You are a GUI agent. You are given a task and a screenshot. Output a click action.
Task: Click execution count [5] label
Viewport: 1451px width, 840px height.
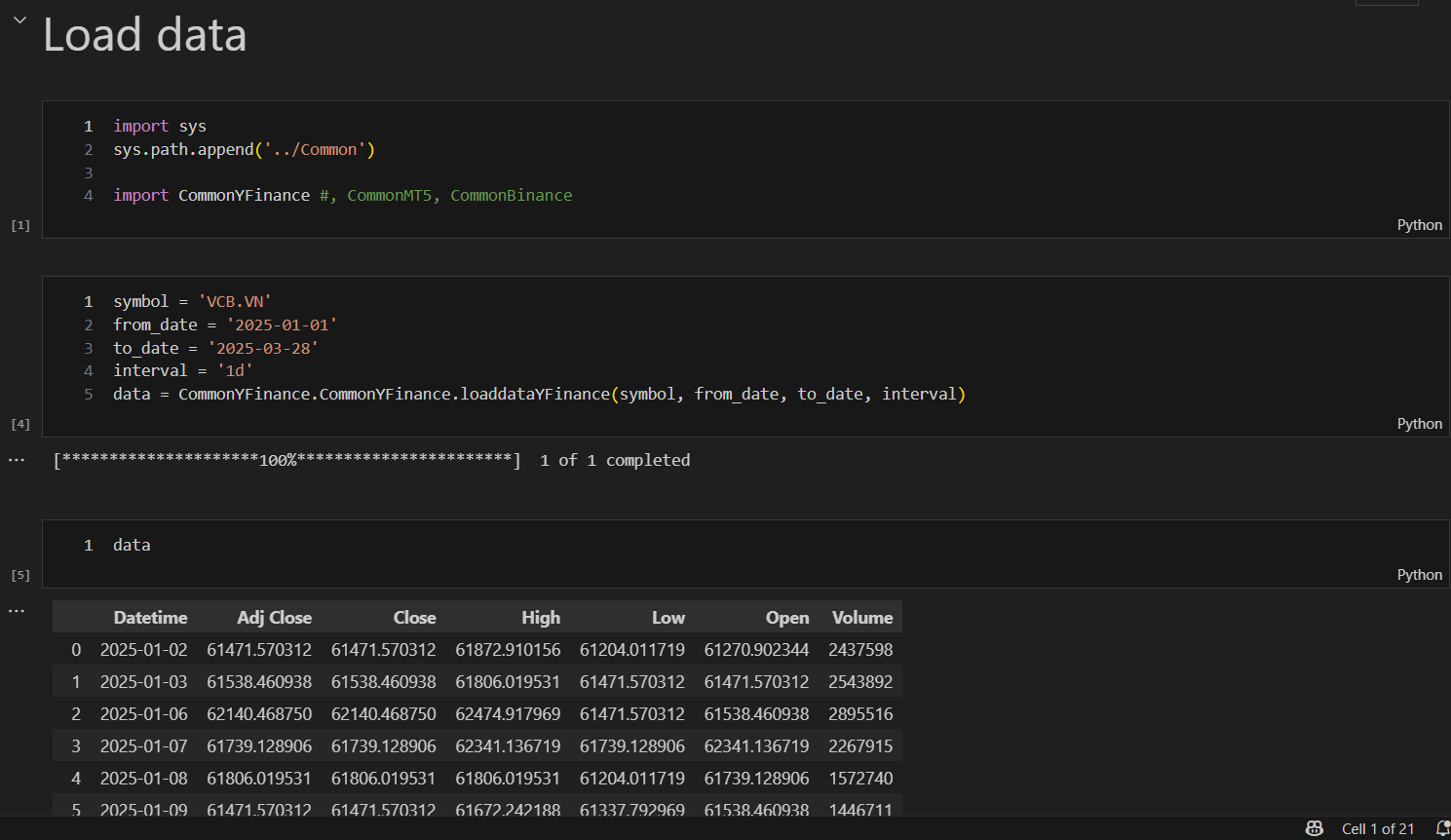20,575
